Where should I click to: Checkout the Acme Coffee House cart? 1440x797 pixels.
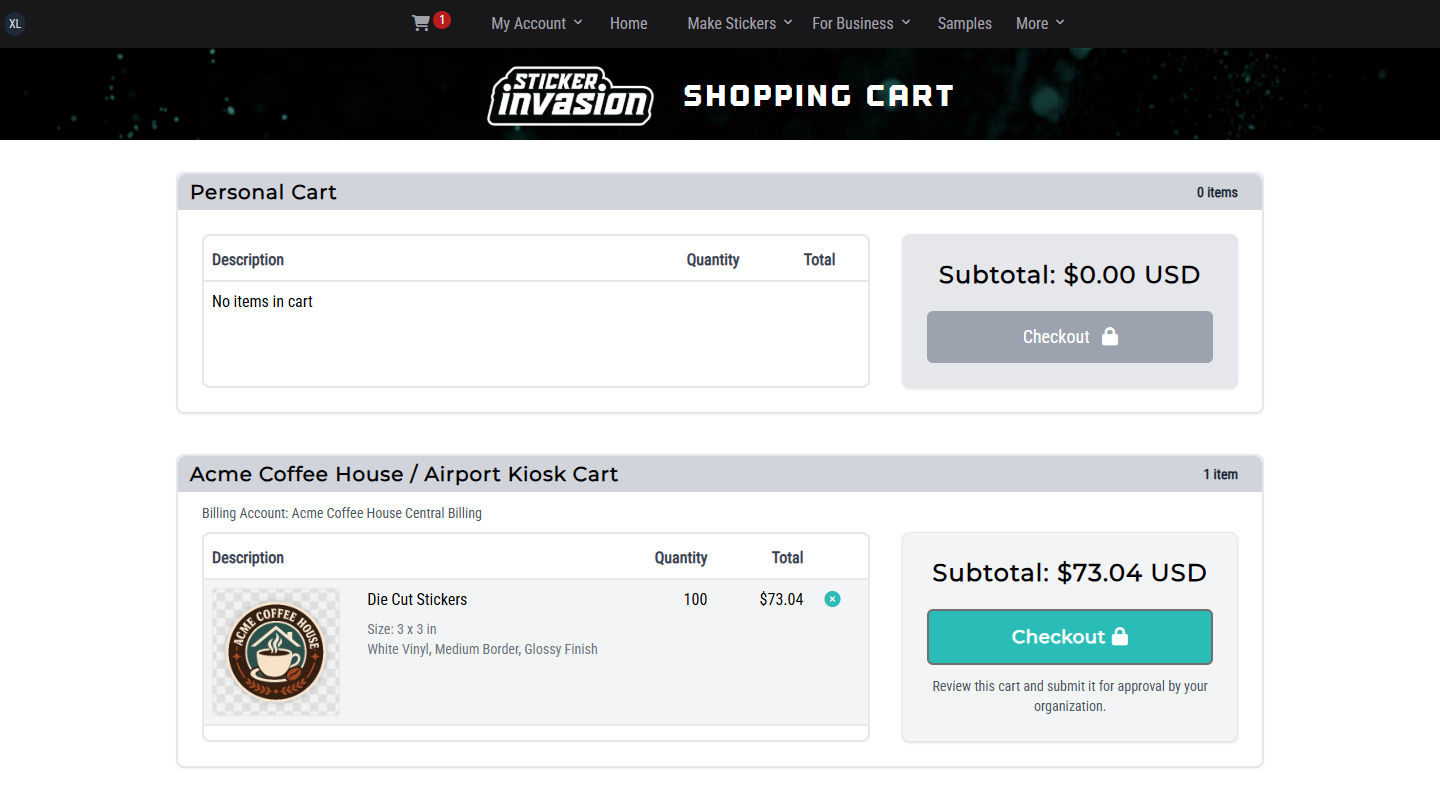(x=1070, y=637)
